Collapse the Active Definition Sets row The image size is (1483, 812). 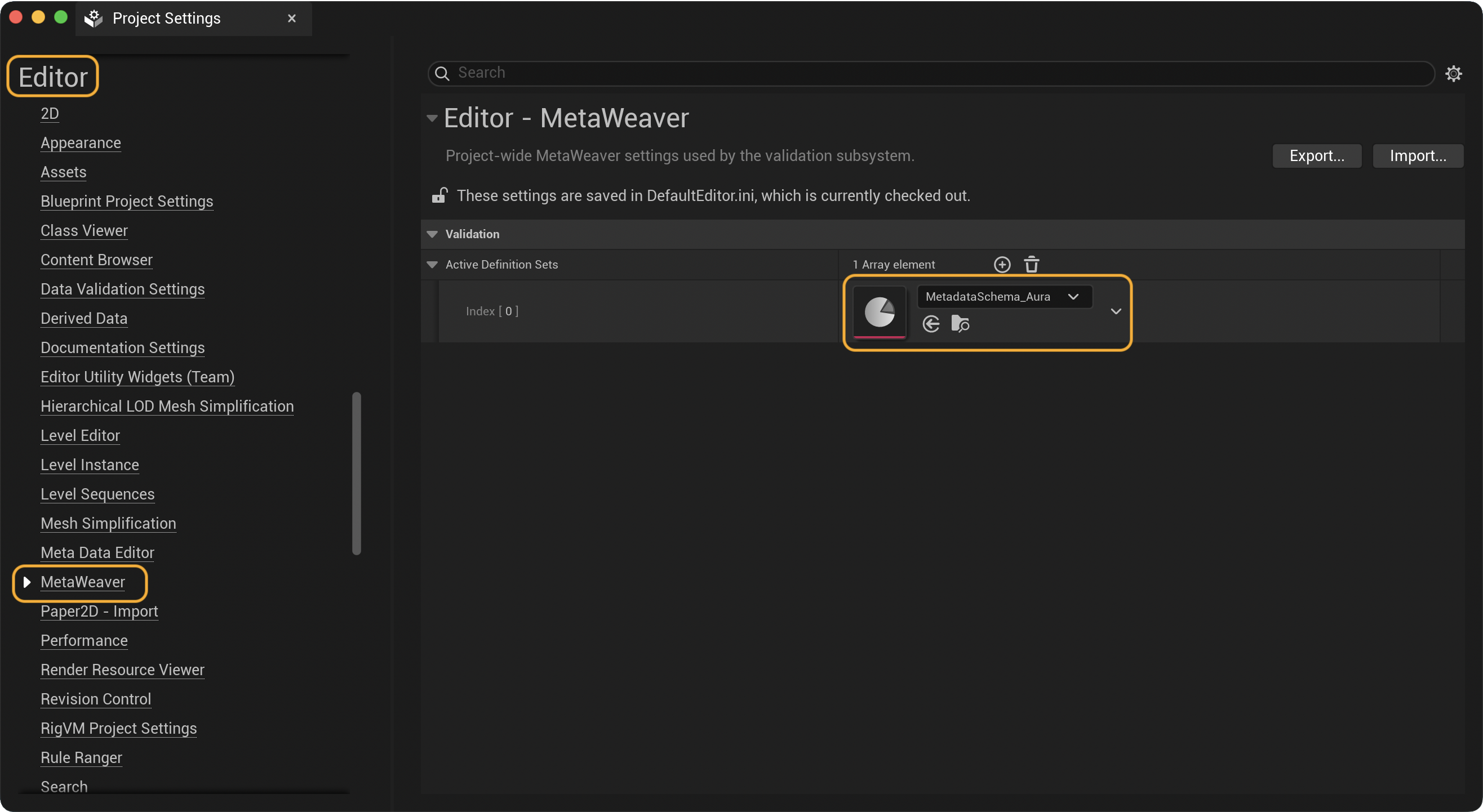(x=432, y=265)
